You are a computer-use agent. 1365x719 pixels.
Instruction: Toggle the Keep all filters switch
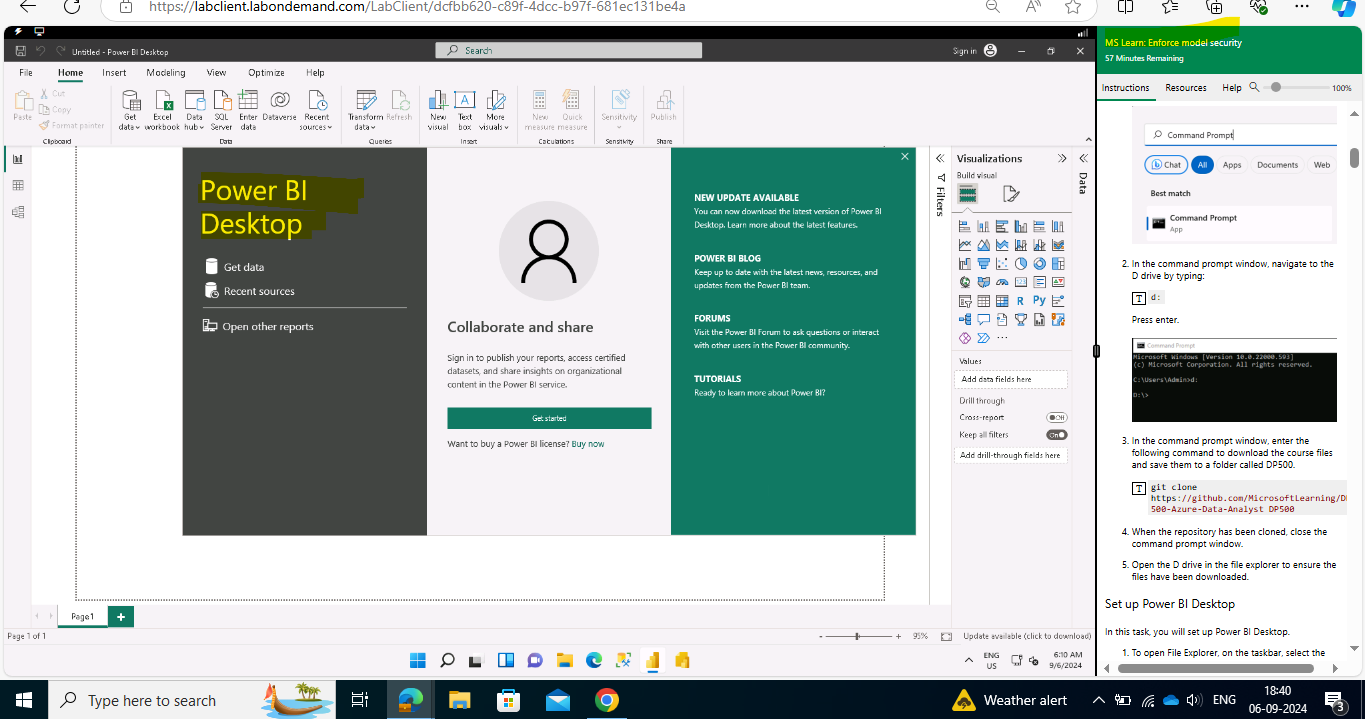(x=1056, y=435)
